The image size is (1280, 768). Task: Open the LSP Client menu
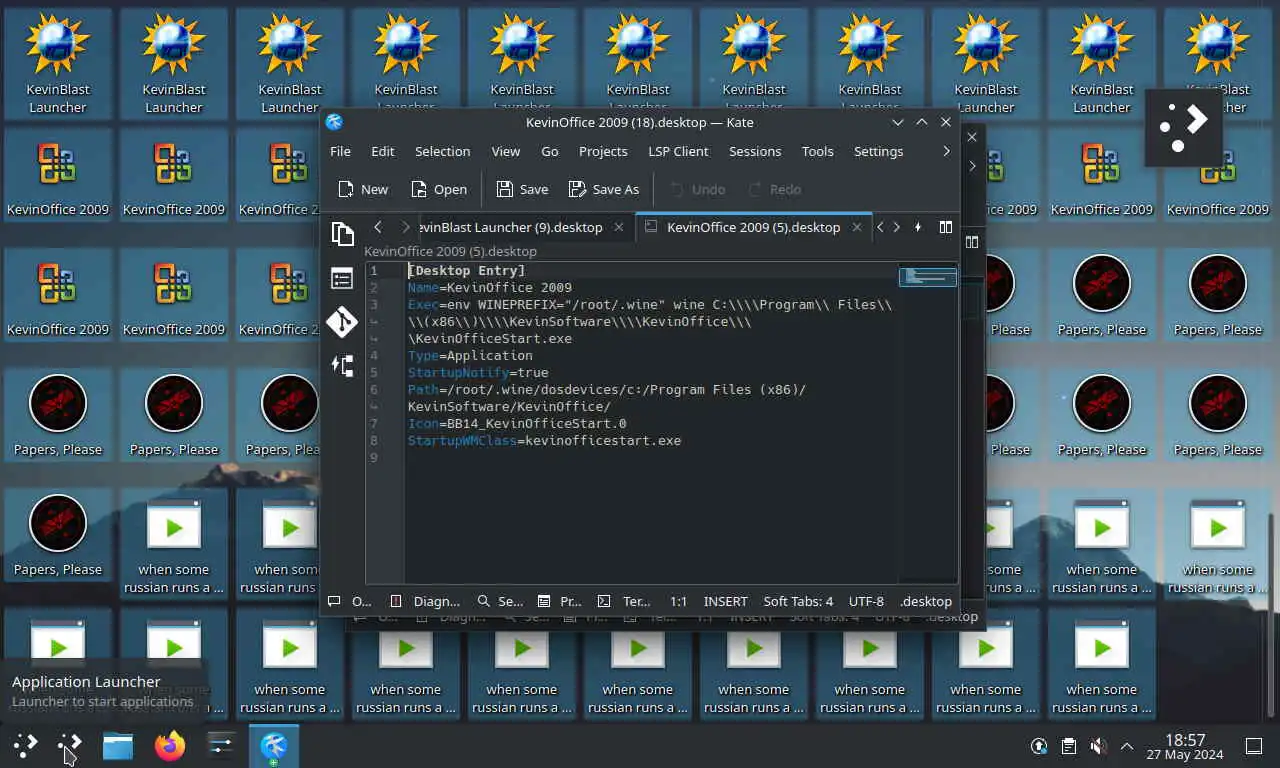pos(678,151)
